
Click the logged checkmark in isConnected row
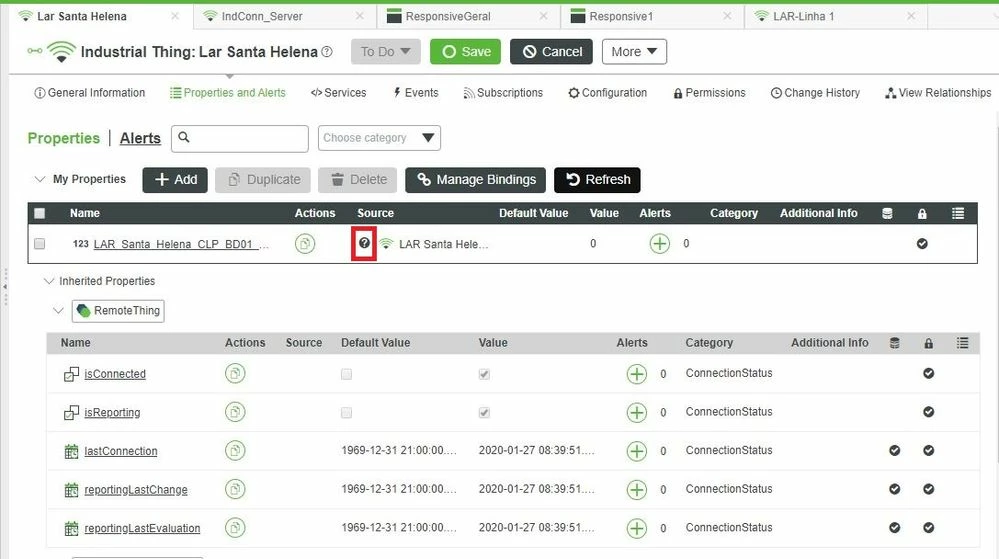tap(928, 373)
